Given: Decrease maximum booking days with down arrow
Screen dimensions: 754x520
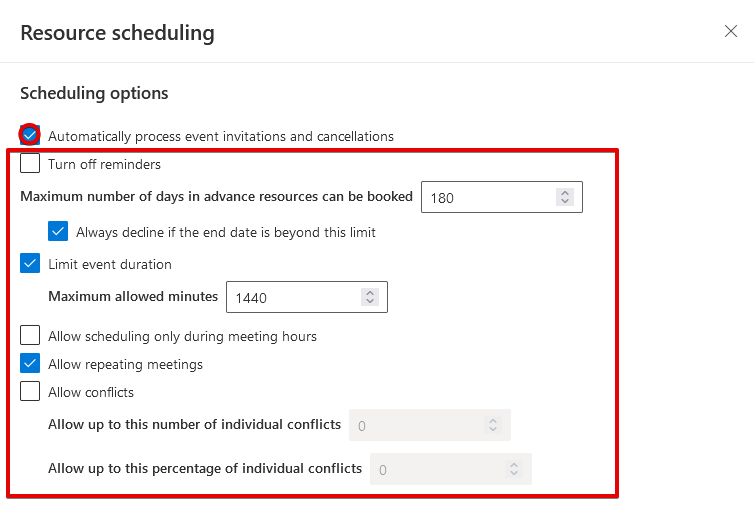Looking at the screenshot, I should (565, 203).
